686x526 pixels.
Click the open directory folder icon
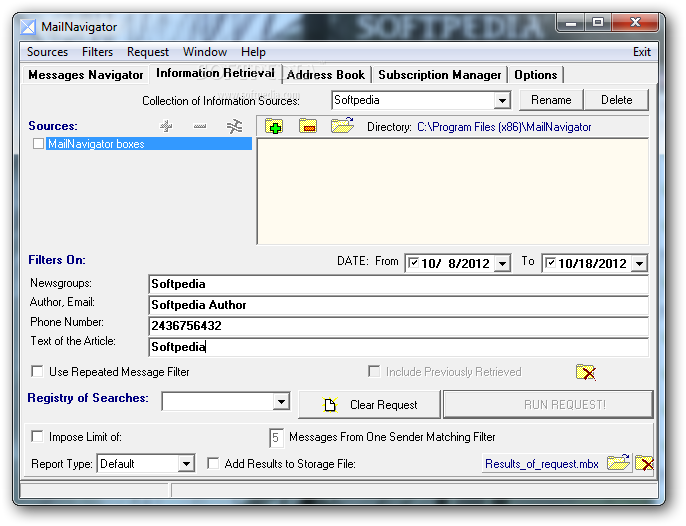342,126
